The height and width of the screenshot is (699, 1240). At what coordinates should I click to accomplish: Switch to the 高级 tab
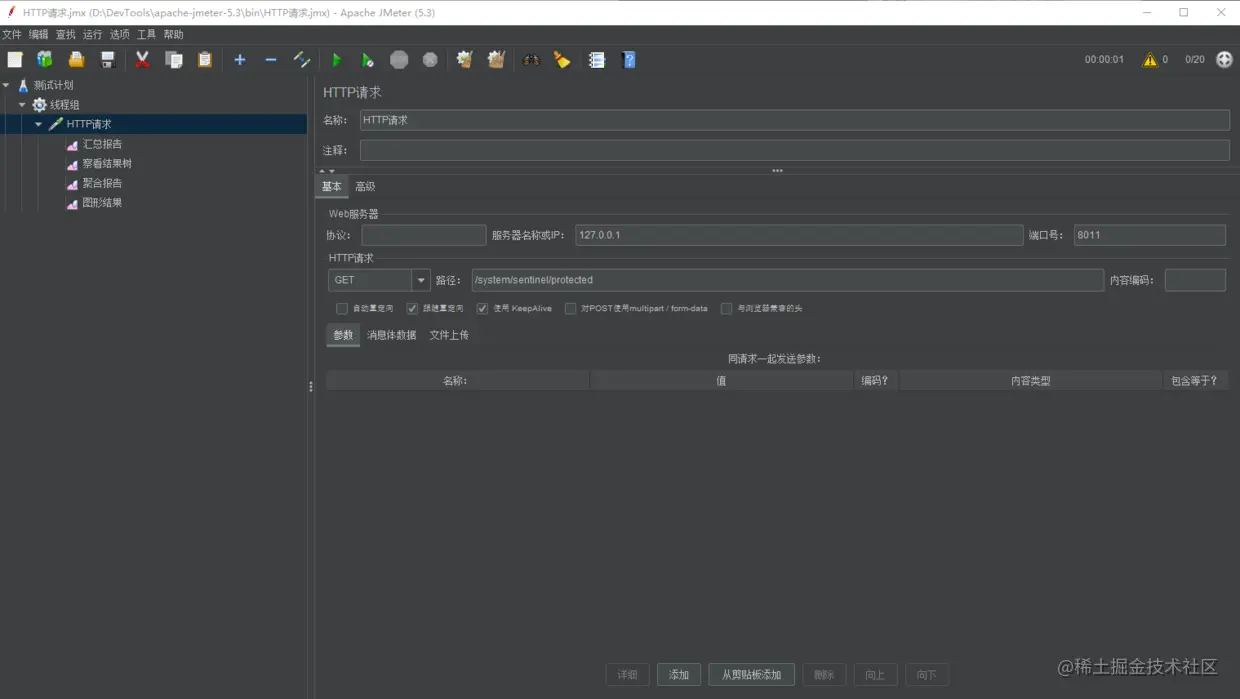365,187
